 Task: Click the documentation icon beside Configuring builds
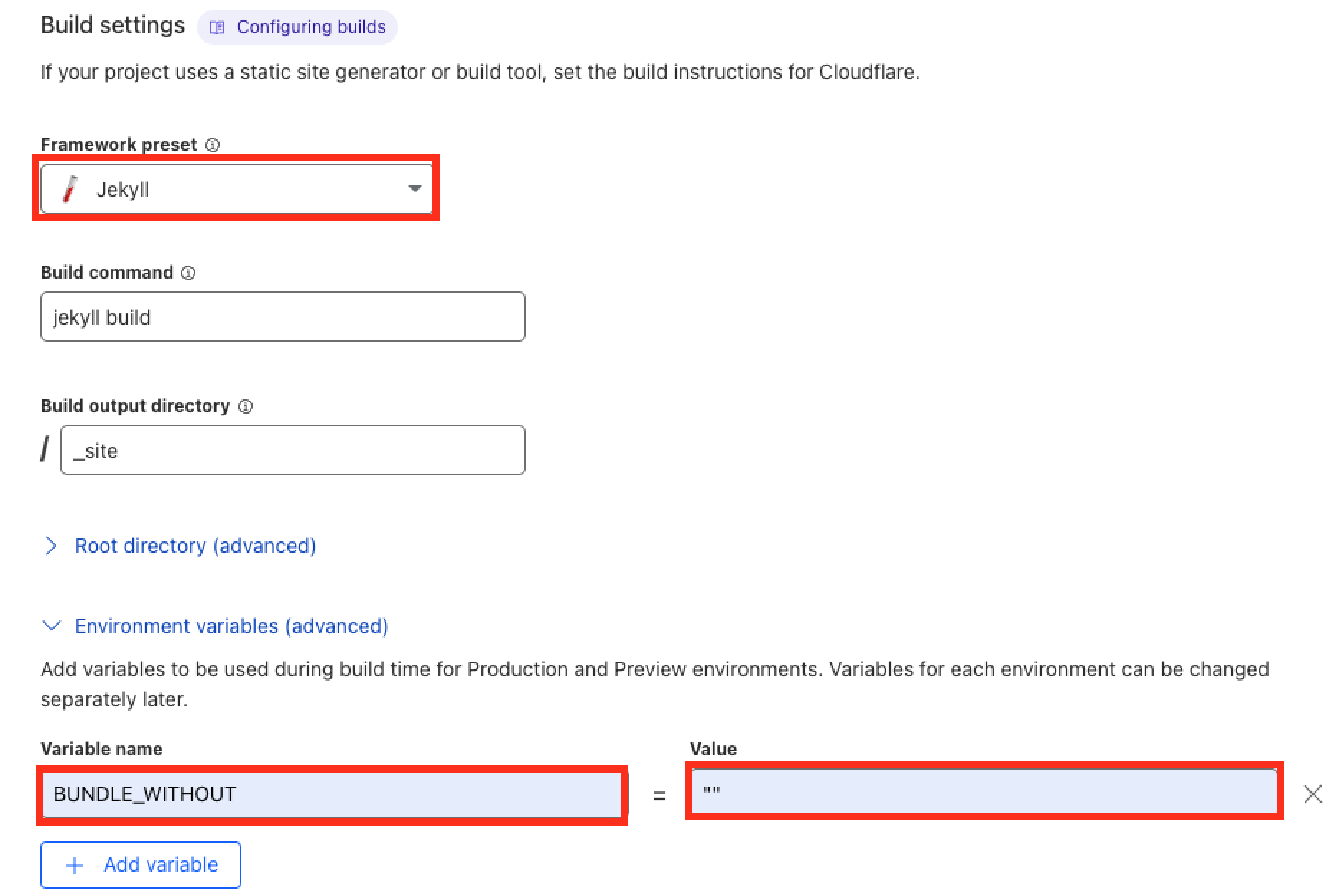216,27
